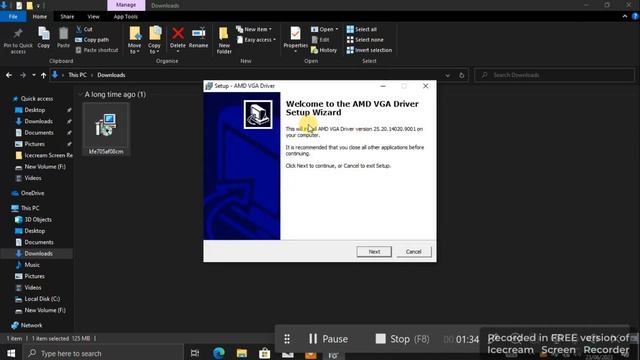Click the Search Downloads field

pos(554,75)
